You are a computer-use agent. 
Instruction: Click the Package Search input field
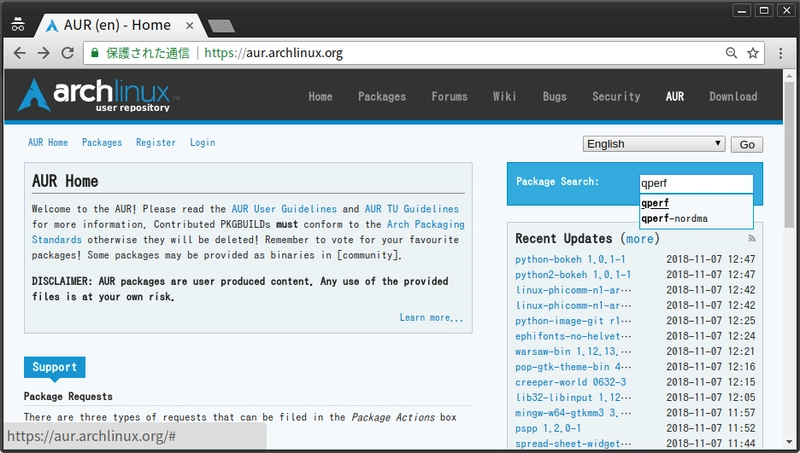click(696, 184)
